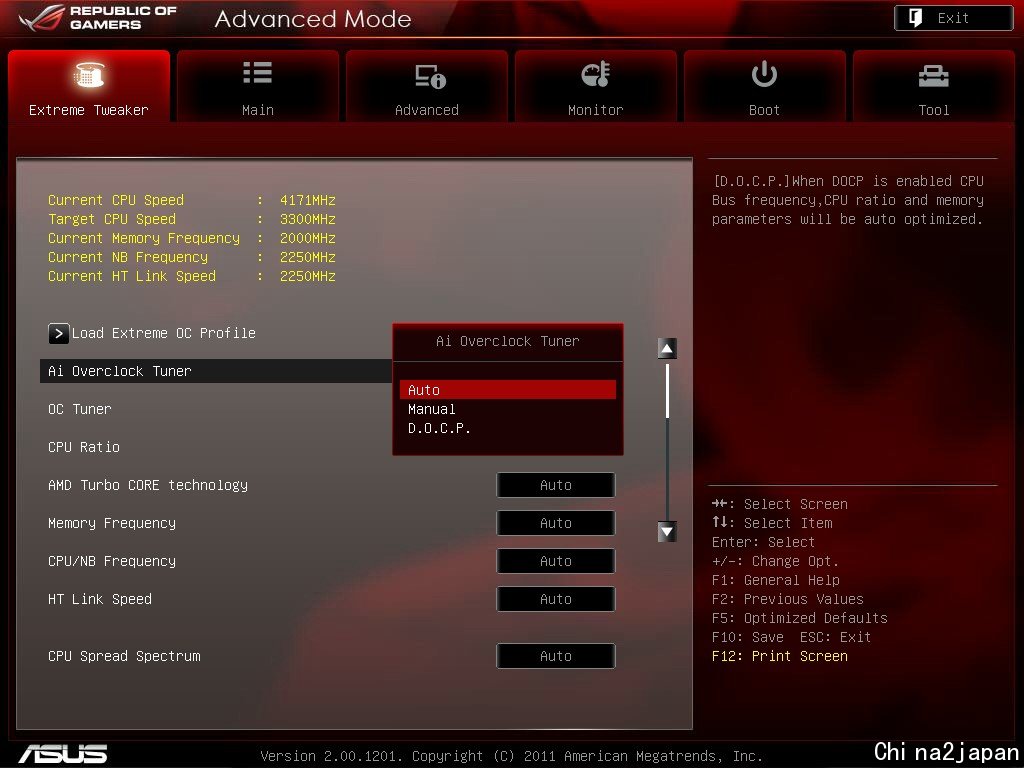Click the Advanced Mode heading
1024x768 pixels.
point(313,19)
